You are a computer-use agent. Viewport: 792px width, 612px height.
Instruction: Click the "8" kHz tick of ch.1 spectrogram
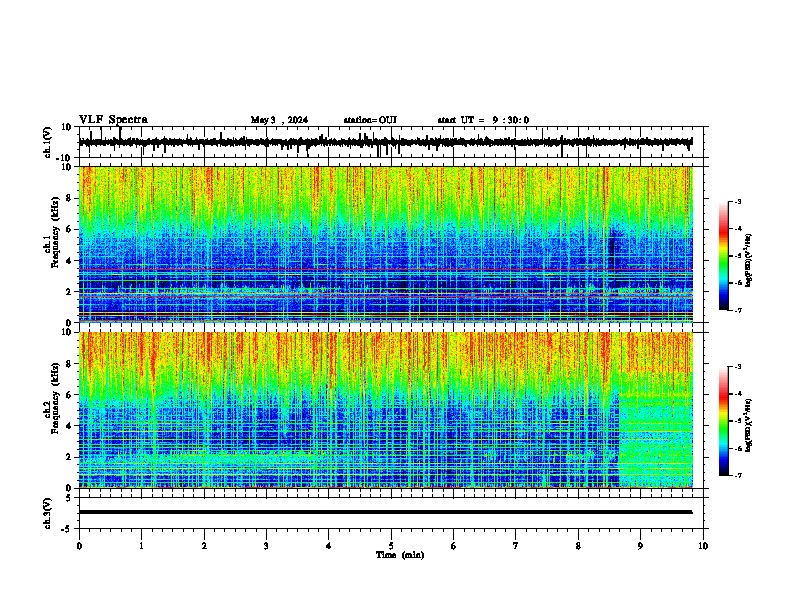70,198
